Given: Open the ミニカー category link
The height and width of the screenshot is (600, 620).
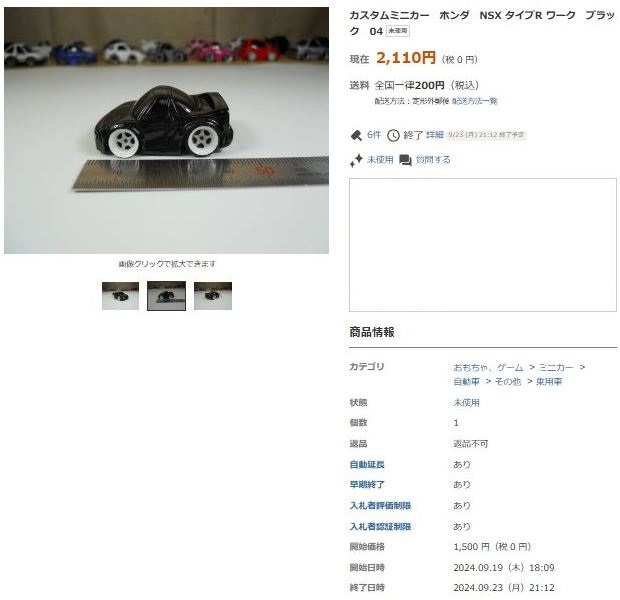Looking at the screenshot, I should 556,367.
